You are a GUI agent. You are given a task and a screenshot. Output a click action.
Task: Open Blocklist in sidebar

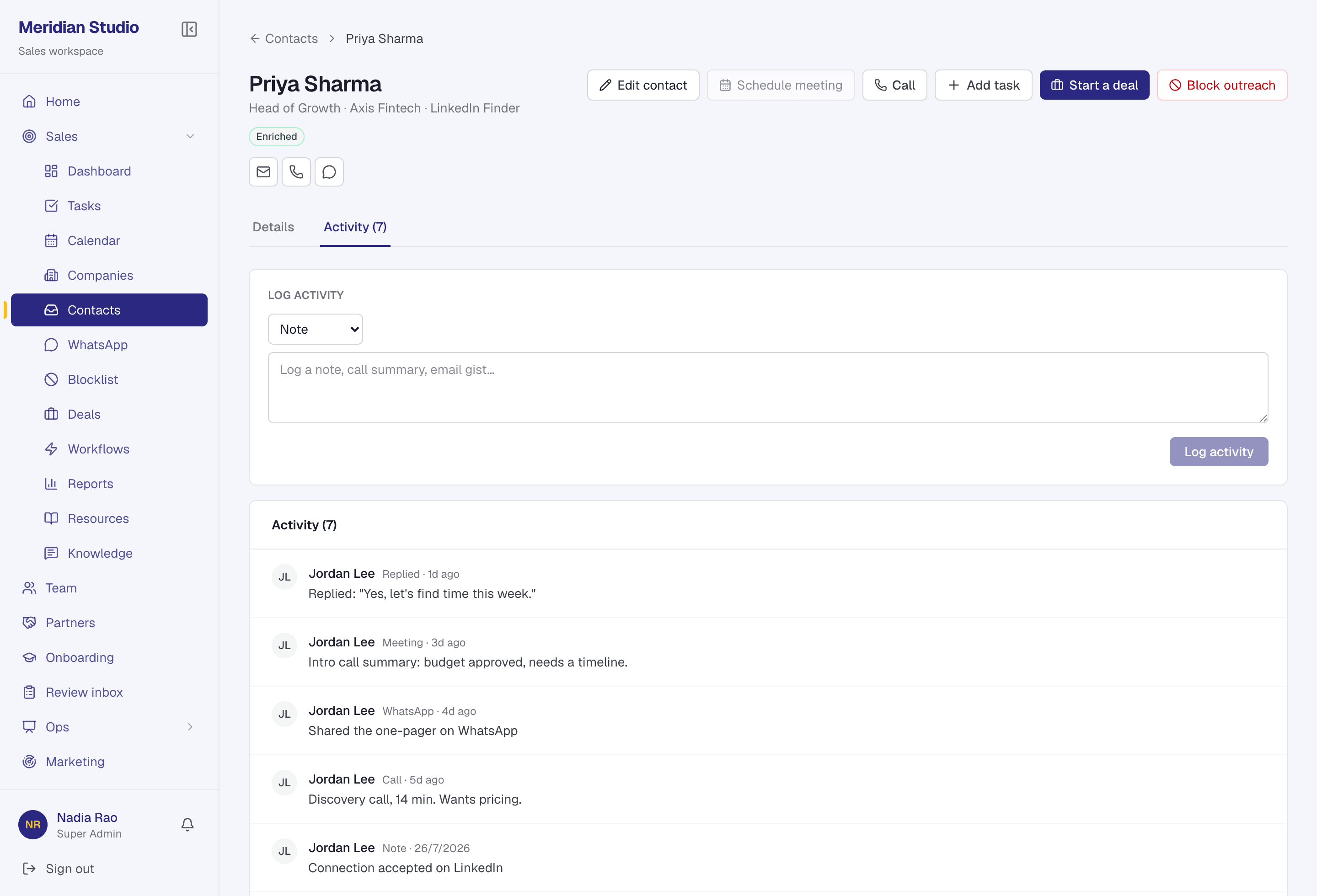109,379
